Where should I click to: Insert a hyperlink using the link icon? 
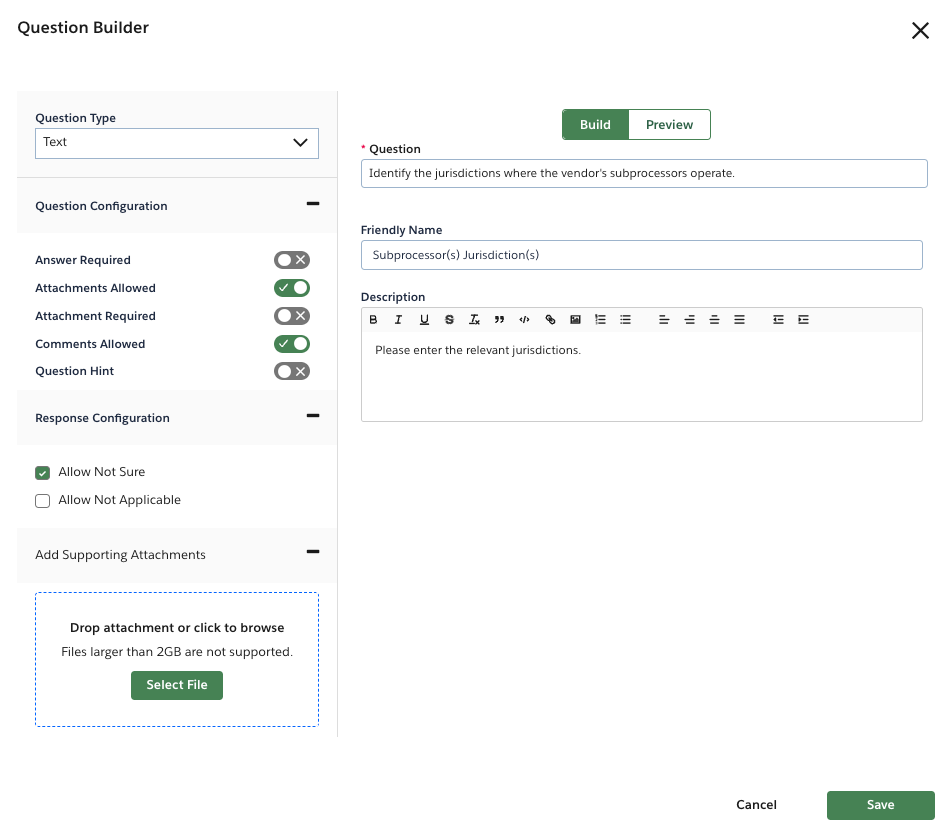549,319
